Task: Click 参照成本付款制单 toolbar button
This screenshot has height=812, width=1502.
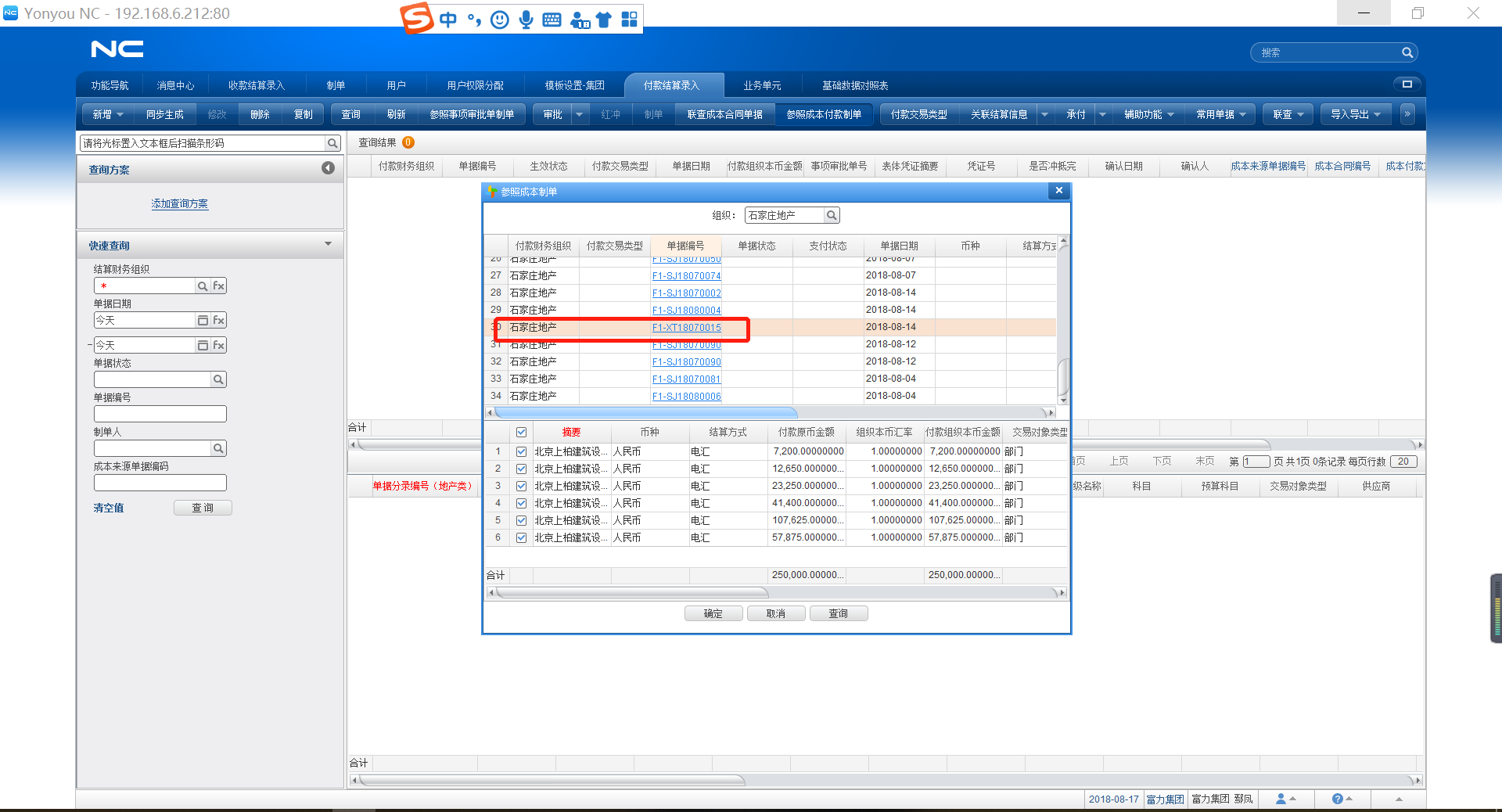Action: 824,114
